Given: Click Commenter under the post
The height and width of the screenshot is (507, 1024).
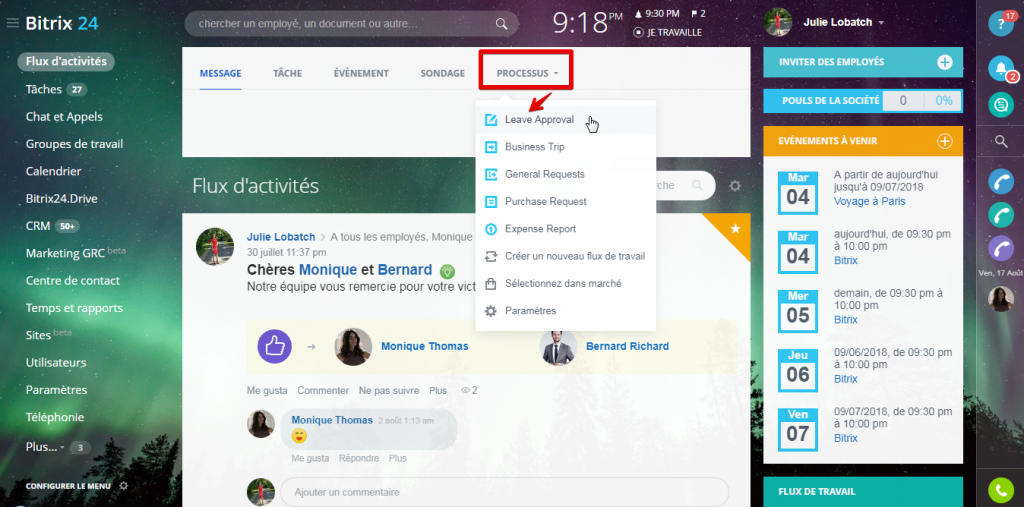Looking at the screenshot, I should click(x=323, y=391).
